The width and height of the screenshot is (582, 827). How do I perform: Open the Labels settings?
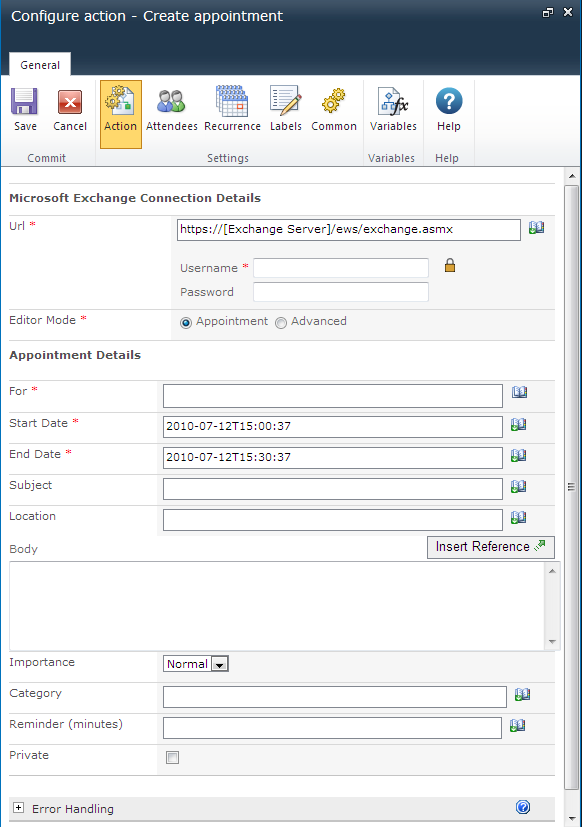285,111
